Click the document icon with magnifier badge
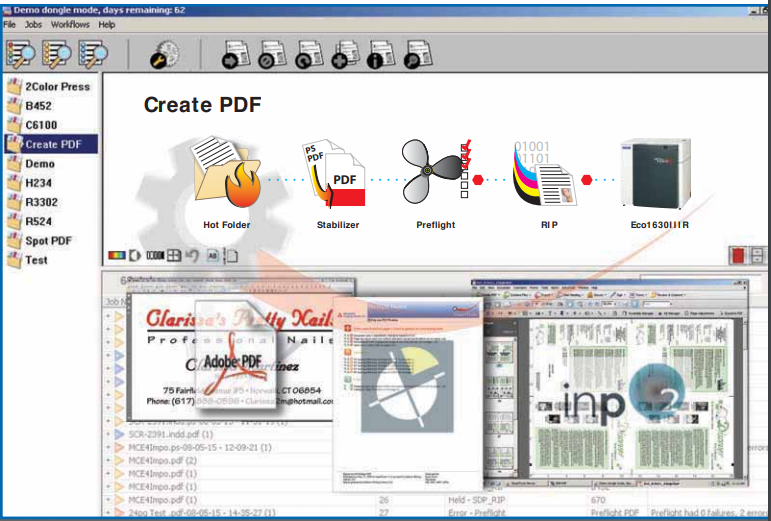 [418, 54]
